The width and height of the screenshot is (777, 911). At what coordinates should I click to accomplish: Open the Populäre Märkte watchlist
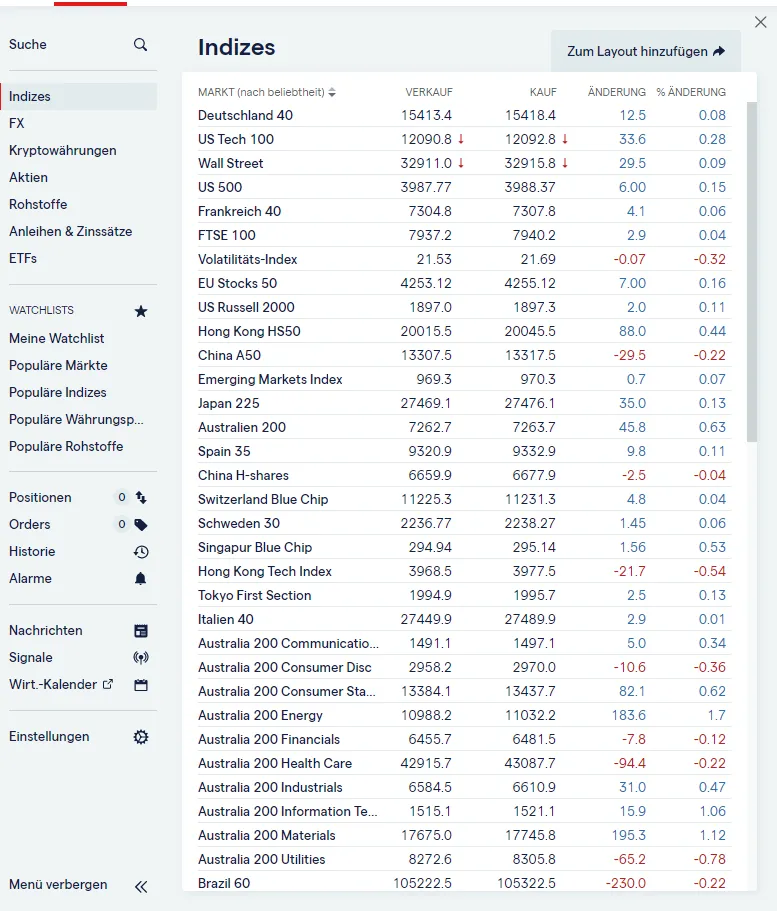point(58,365)
